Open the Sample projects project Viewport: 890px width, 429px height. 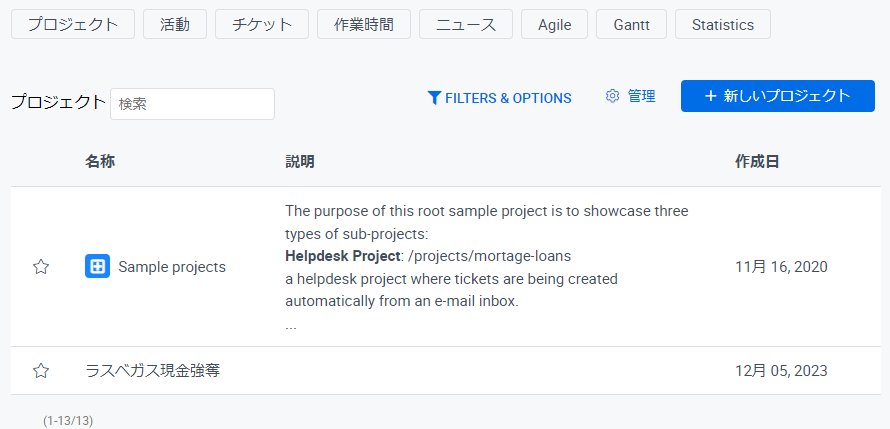[172, 267]
